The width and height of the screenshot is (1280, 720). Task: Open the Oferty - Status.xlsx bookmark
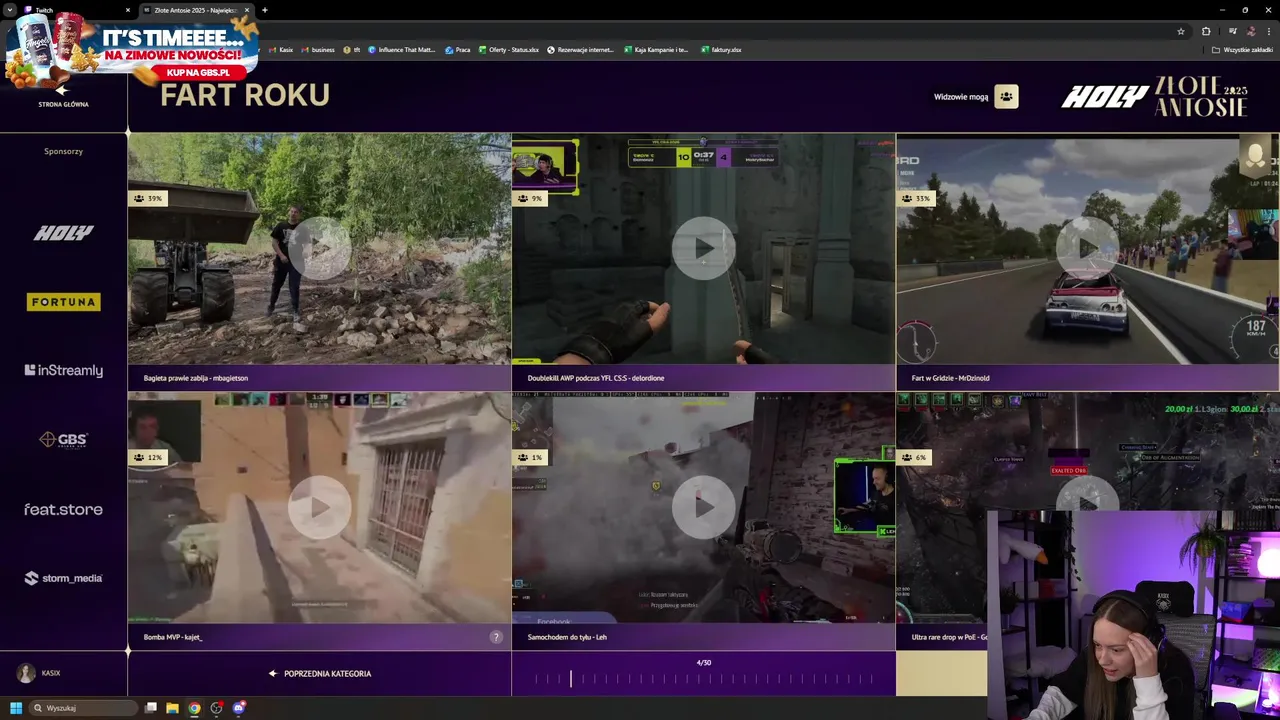pos(509,49)
